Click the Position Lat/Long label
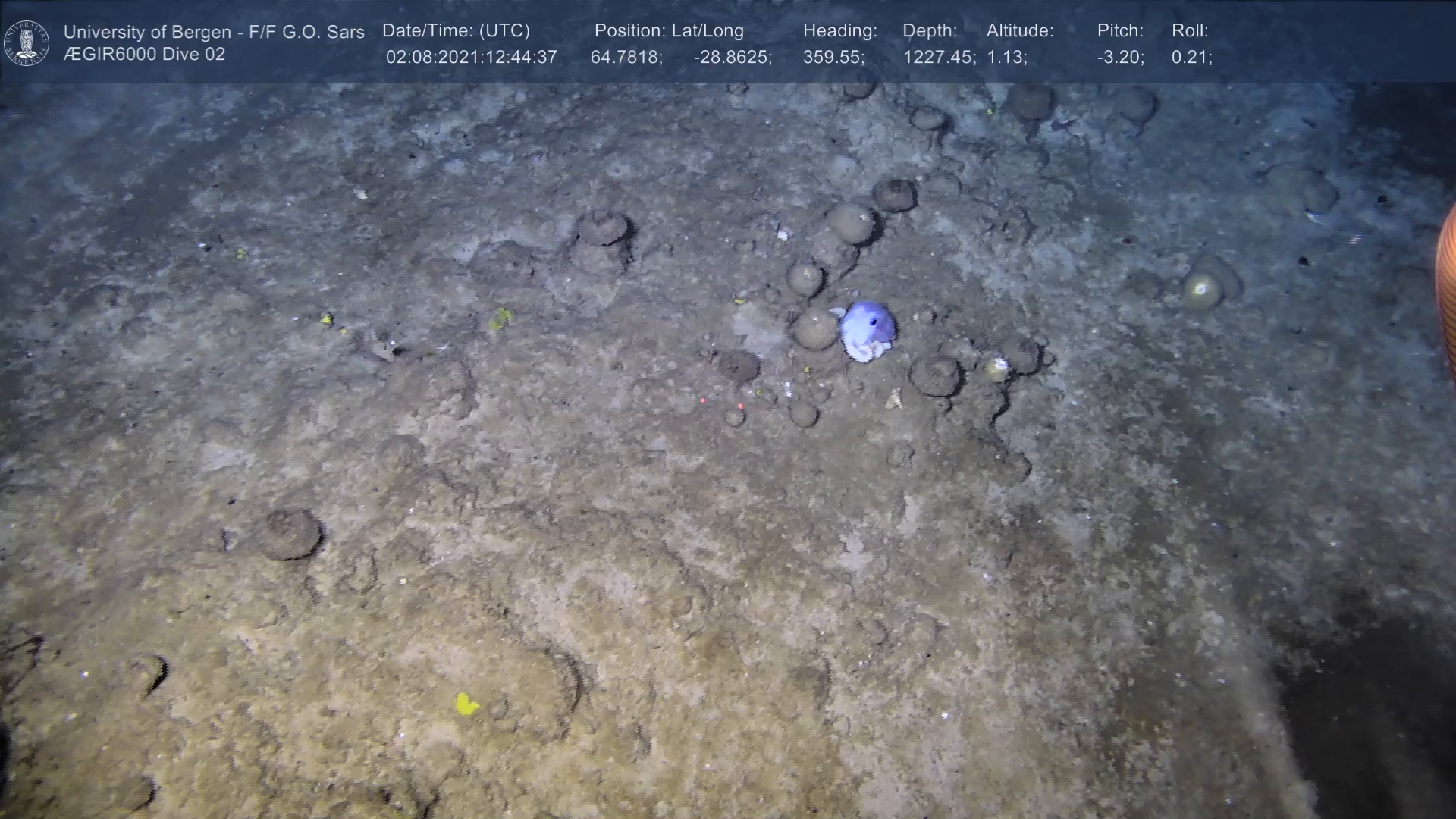1456x819 pixels. point(668,31)
